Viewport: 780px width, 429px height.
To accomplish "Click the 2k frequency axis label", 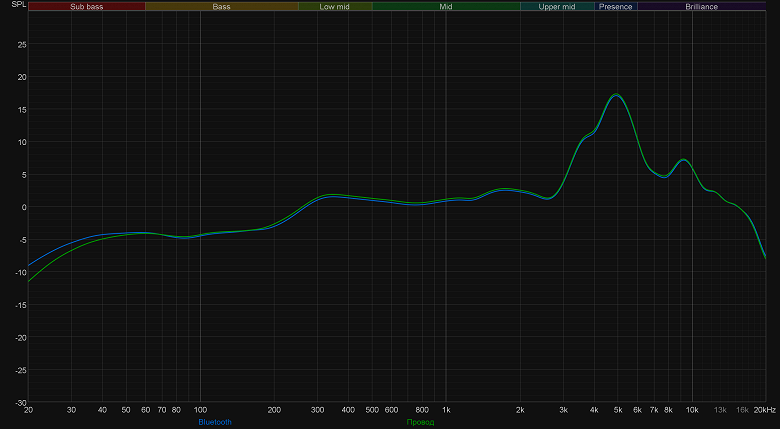I will 520,410.
